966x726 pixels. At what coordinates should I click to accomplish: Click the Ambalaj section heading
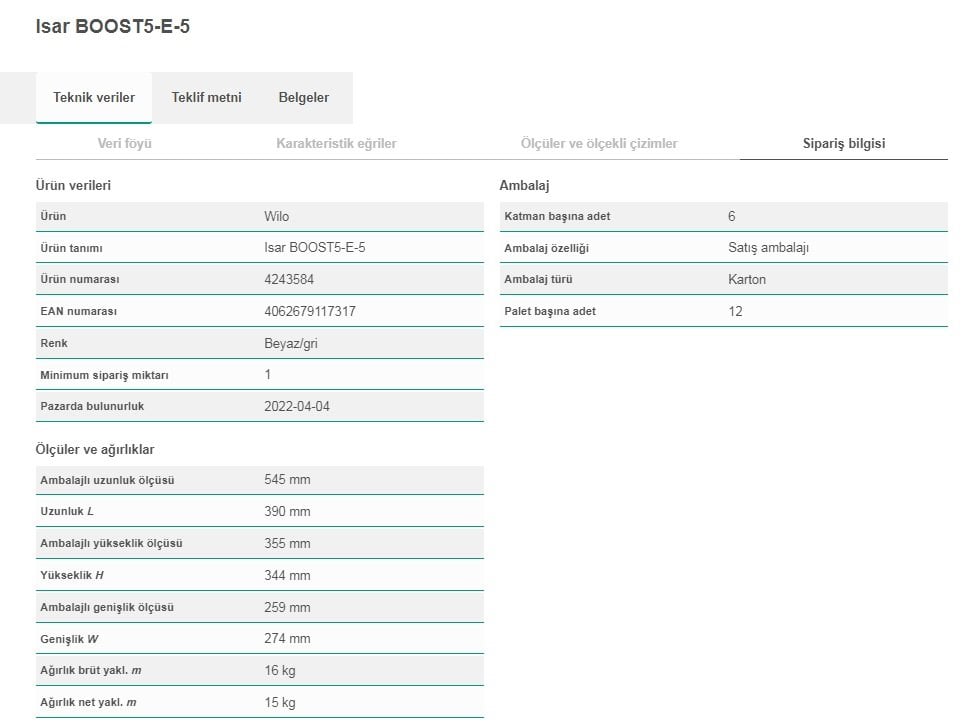(524, 186)
